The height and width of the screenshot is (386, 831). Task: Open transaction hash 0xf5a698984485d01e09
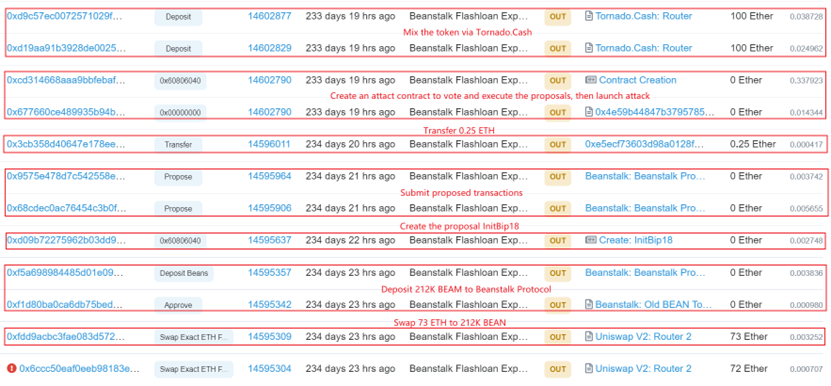(x=66, y=273)
